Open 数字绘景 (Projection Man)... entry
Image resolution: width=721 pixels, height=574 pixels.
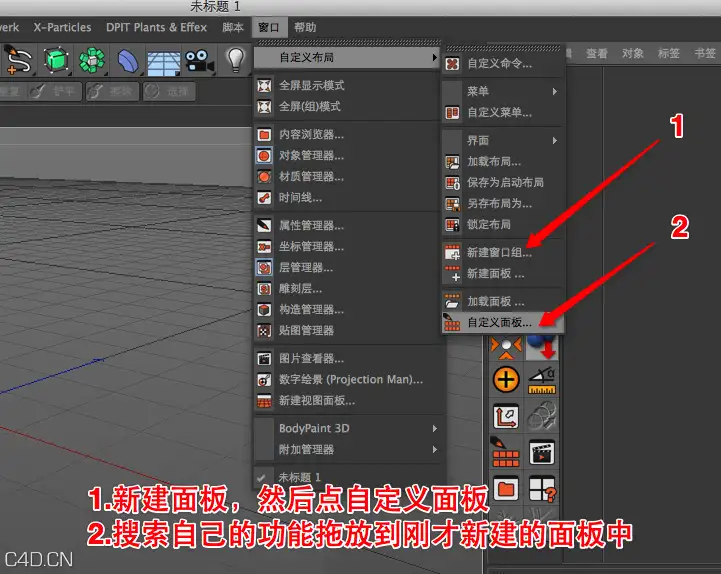point(347,379)
